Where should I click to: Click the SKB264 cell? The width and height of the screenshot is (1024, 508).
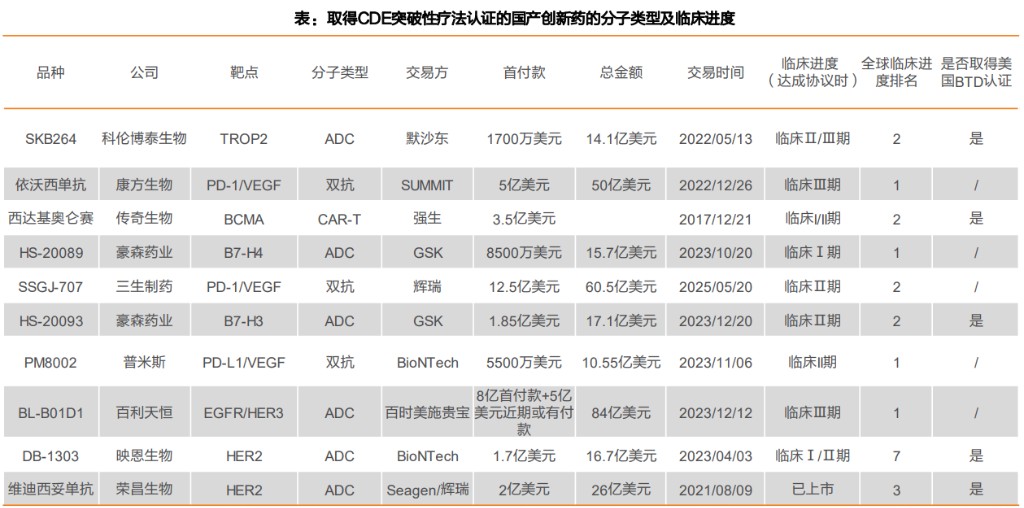coord(51,139)
